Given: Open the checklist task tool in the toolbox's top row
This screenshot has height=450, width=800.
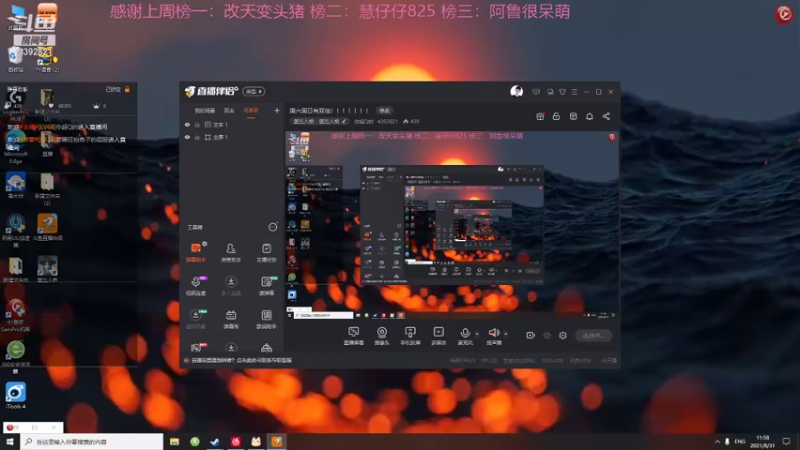Looking at the screenshot, I should pyautogui.click(x=266, y=253).
